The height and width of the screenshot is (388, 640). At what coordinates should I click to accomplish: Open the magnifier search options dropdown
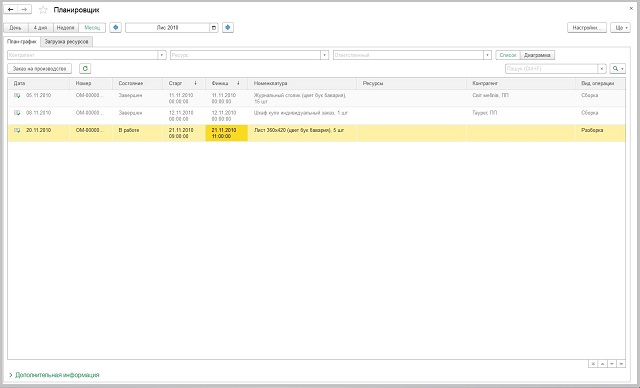(x=618, y=69)
